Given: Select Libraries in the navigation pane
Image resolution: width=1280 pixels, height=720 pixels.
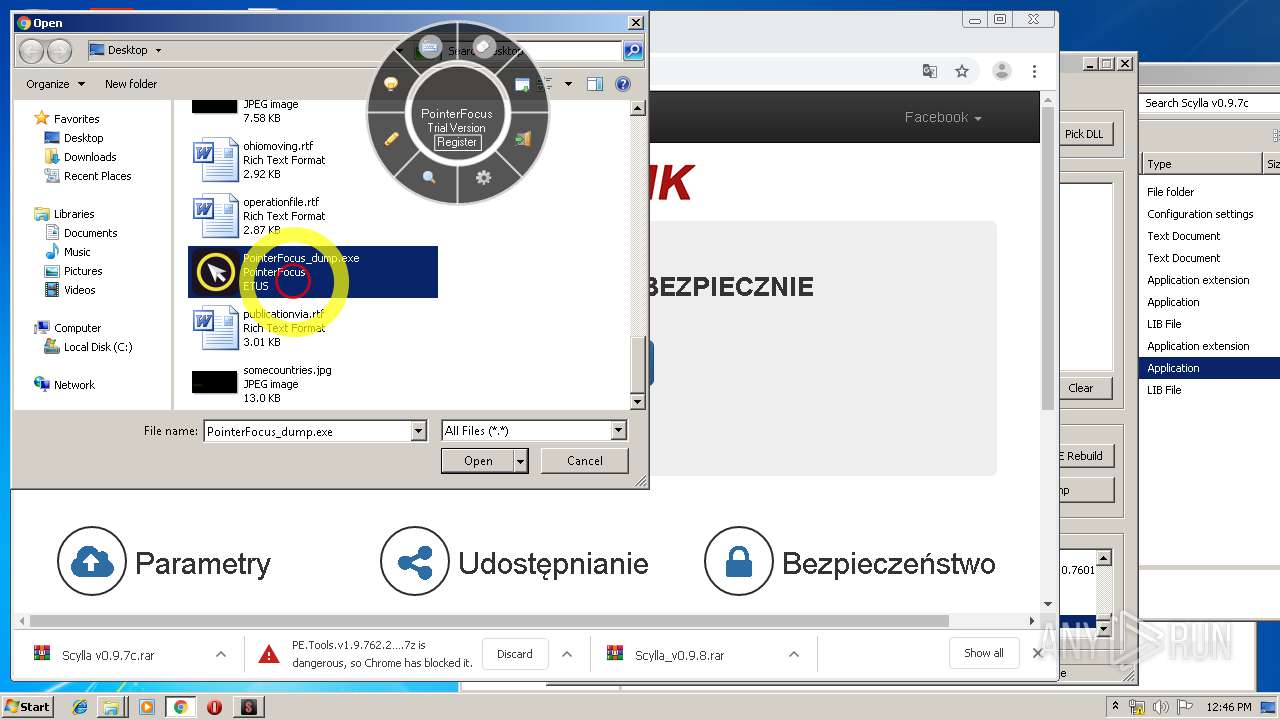Looking at the screenshot, I should click(74, 214).
